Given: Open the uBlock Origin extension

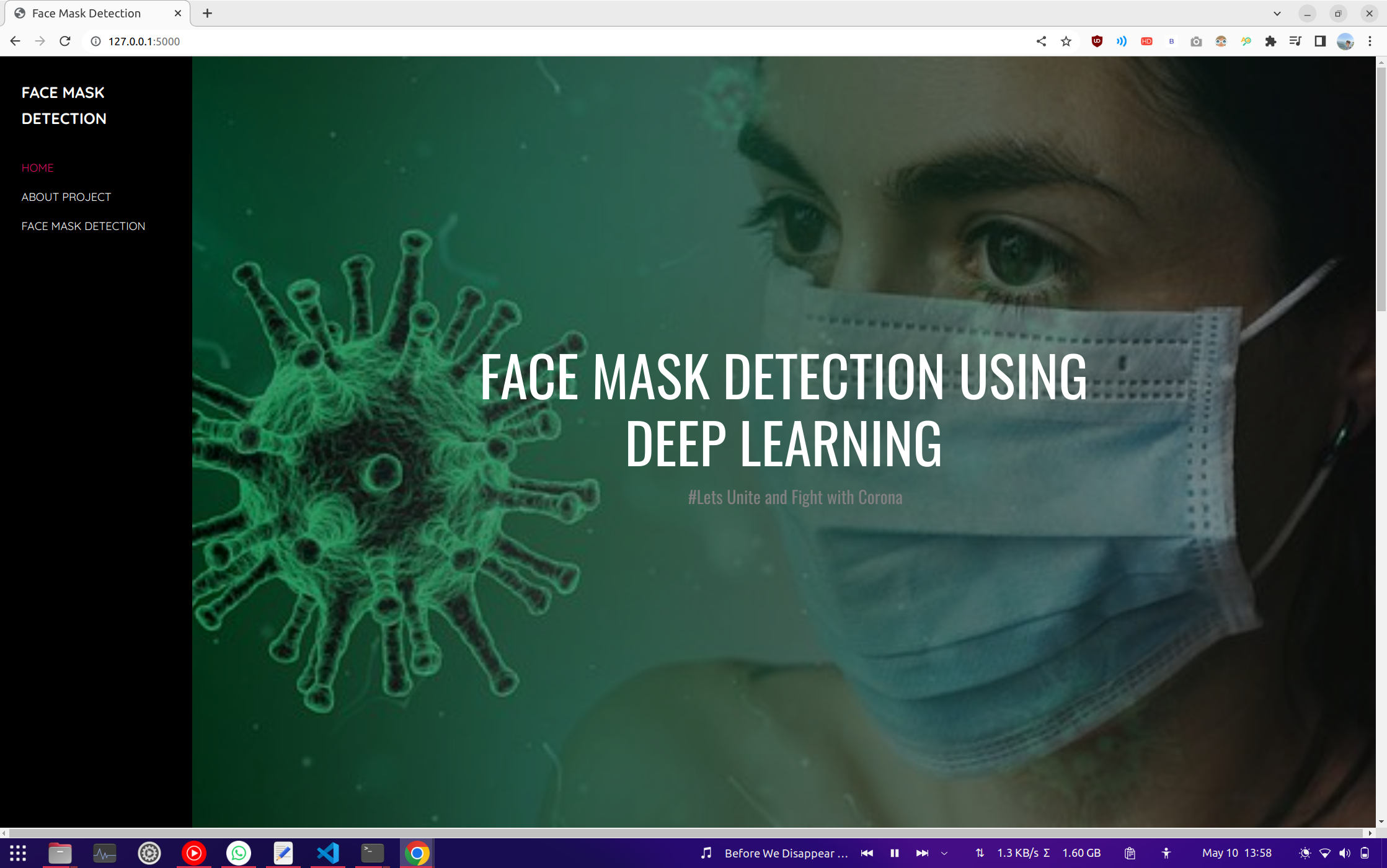Looking at the screenshot, I should tap(1096, 41).
